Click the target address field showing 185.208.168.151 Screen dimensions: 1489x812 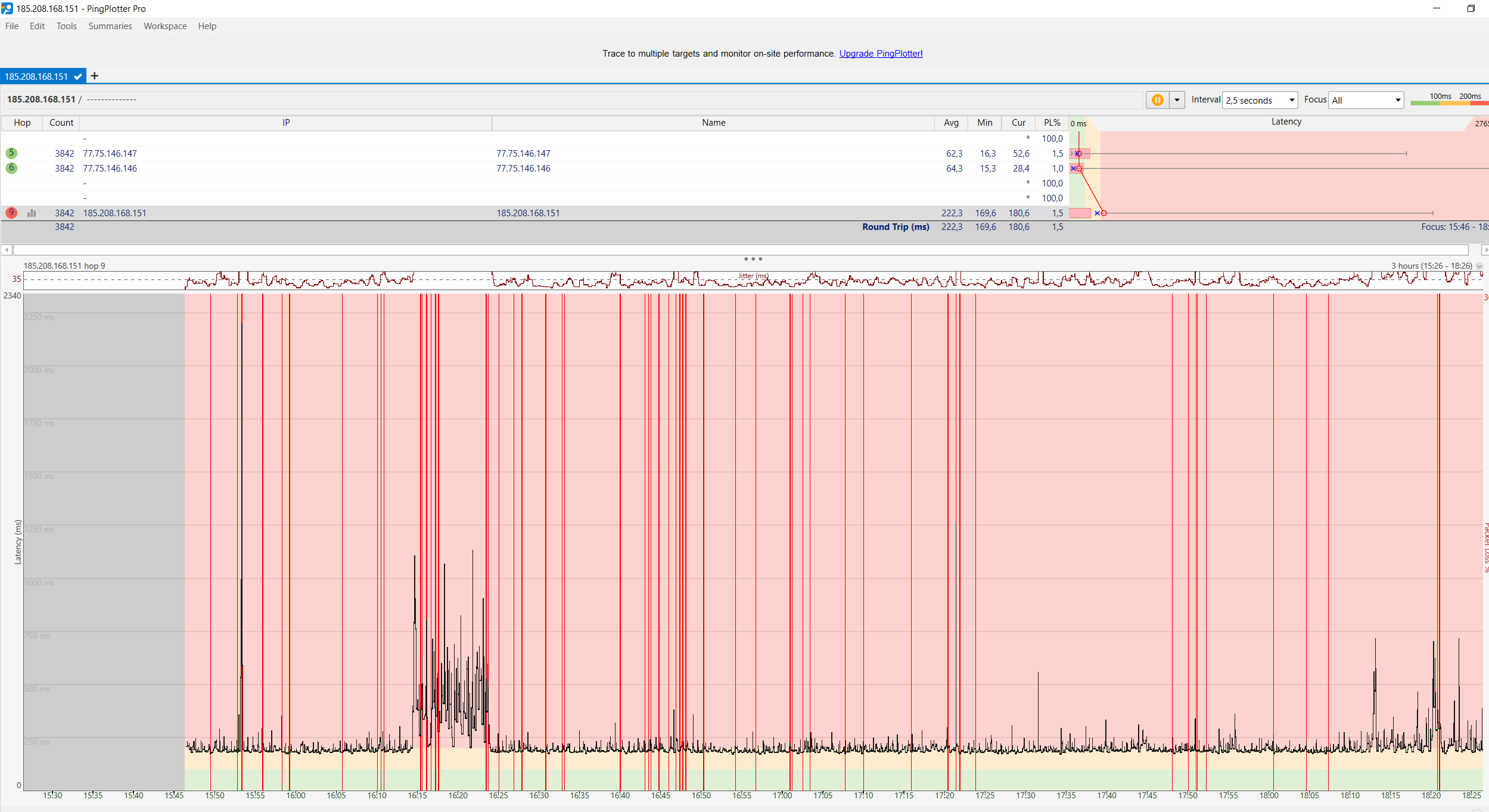click(41, 99)
